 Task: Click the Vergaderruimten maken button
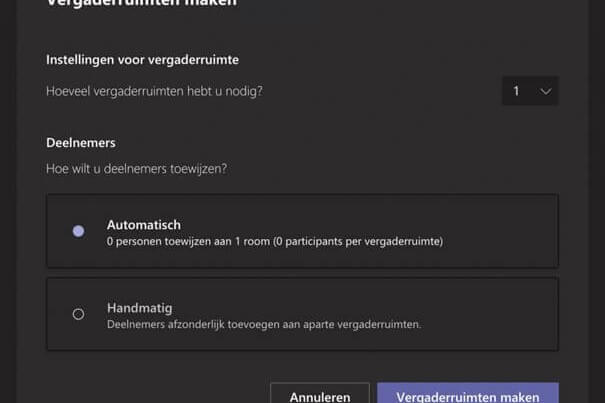(x=468, y=393)
